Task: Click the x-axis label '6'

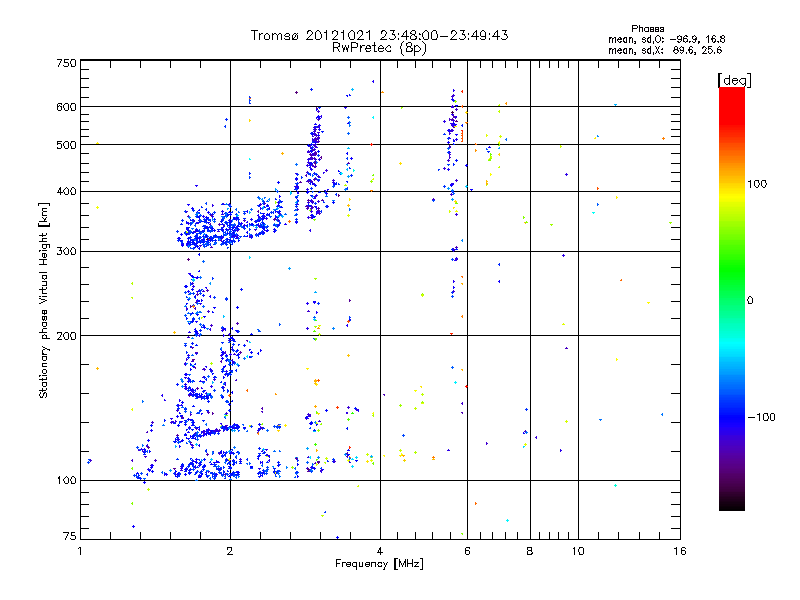Action: pyautogui.click(x=467, y=551)
